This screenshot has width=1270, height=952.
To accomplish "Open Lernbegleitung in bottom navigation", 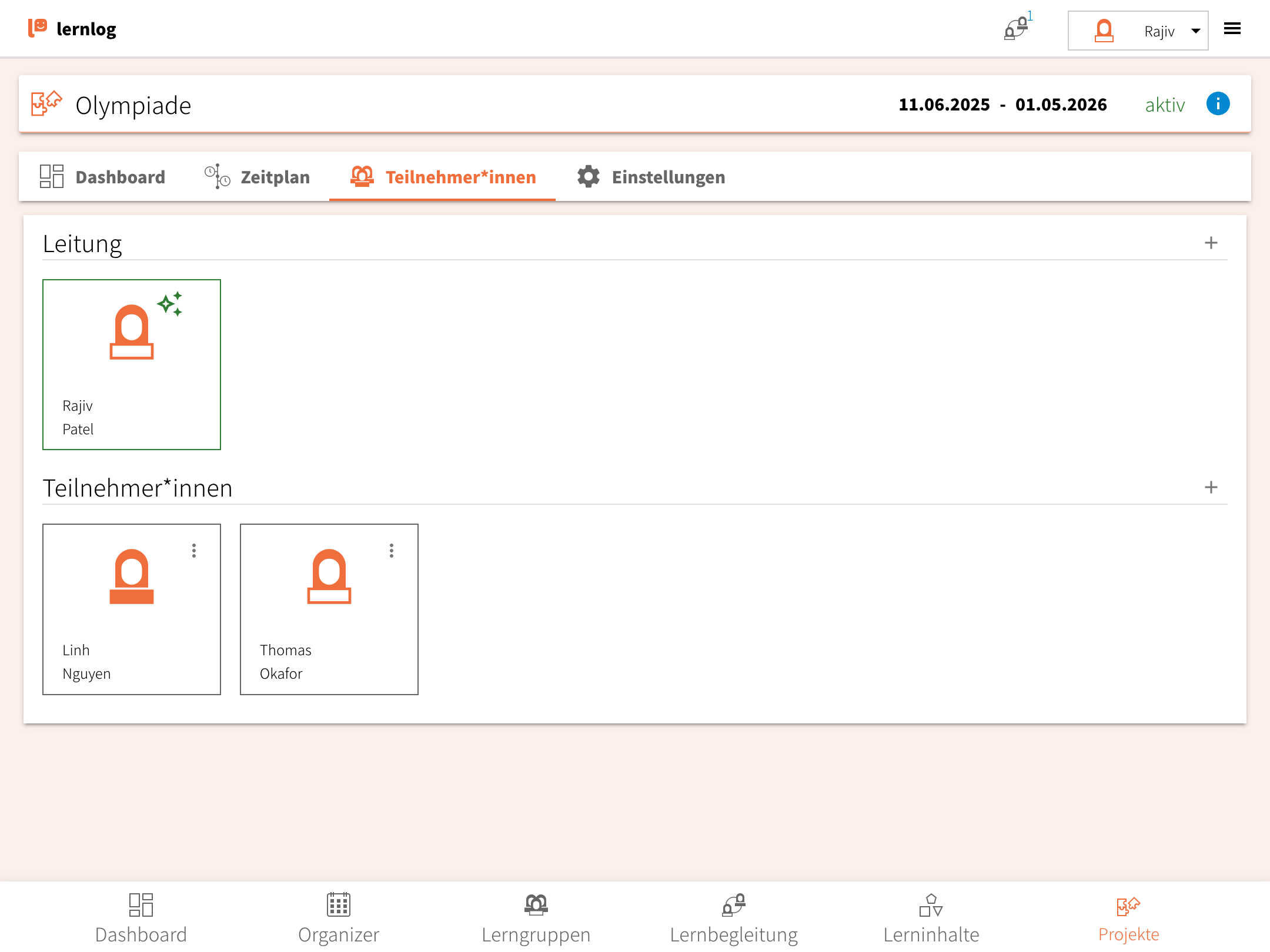I will pos(733,918).
